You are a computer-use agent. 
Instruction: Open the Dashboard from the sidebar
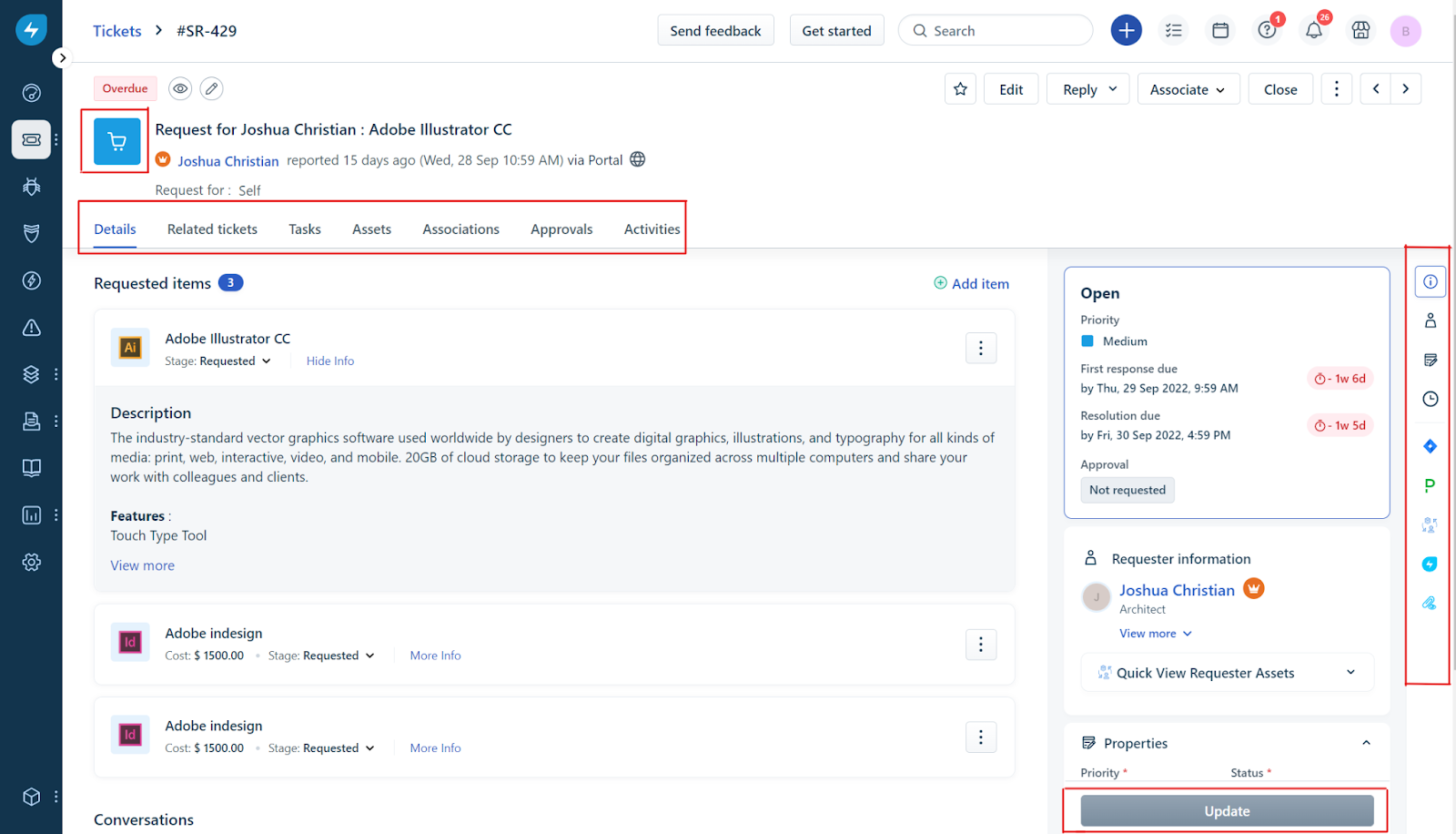31,93
